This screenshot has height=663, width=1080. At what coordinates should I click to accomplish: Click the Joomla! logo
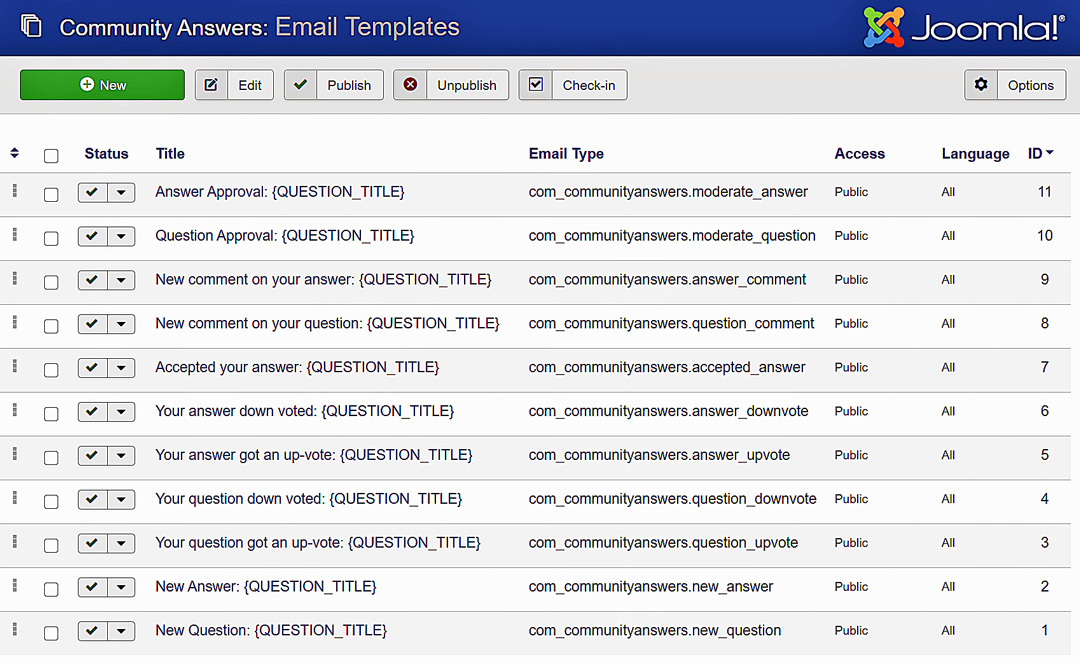point(964,28)
